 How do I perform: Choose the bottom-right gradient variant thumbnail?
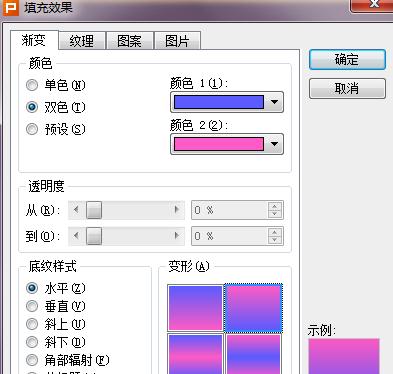click(253, 354)
